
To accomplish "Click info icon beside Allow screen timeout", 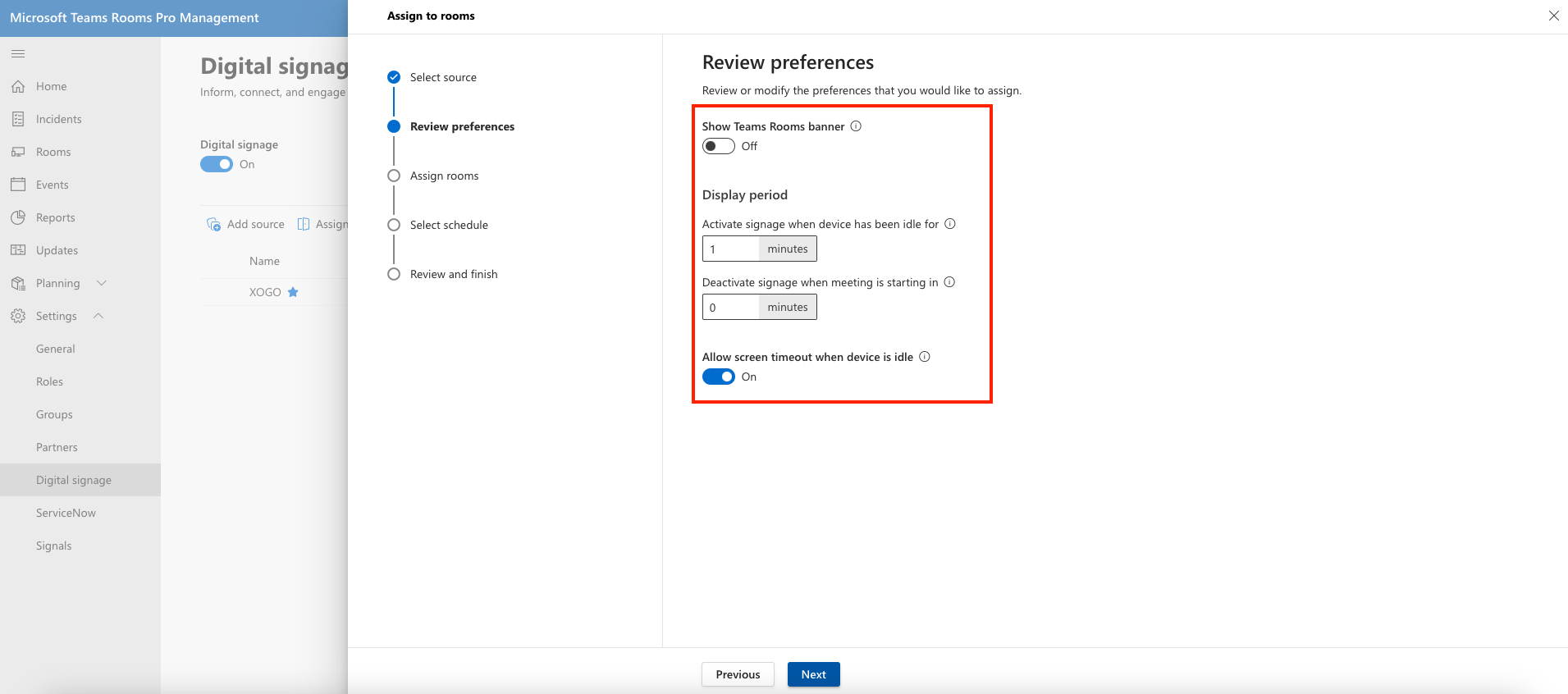I will click(925, 356).
